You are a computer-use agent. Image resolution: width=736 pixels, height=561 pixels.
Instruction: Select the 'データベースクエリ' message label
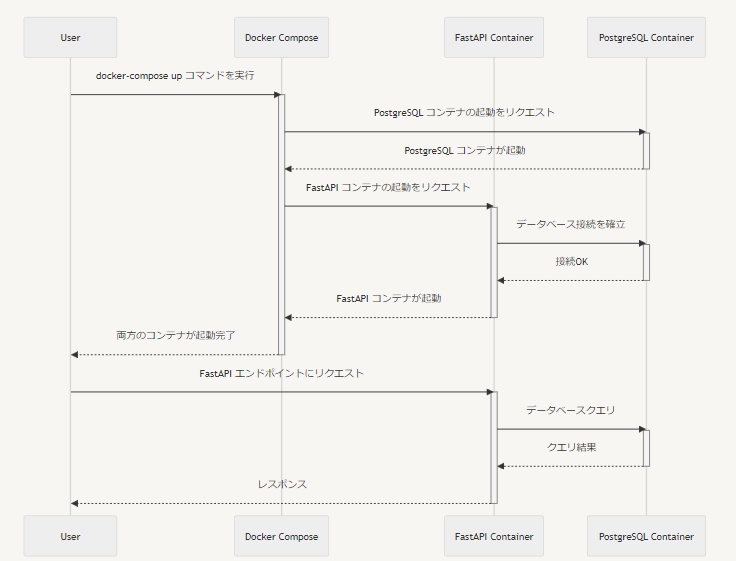pos(570,410)
